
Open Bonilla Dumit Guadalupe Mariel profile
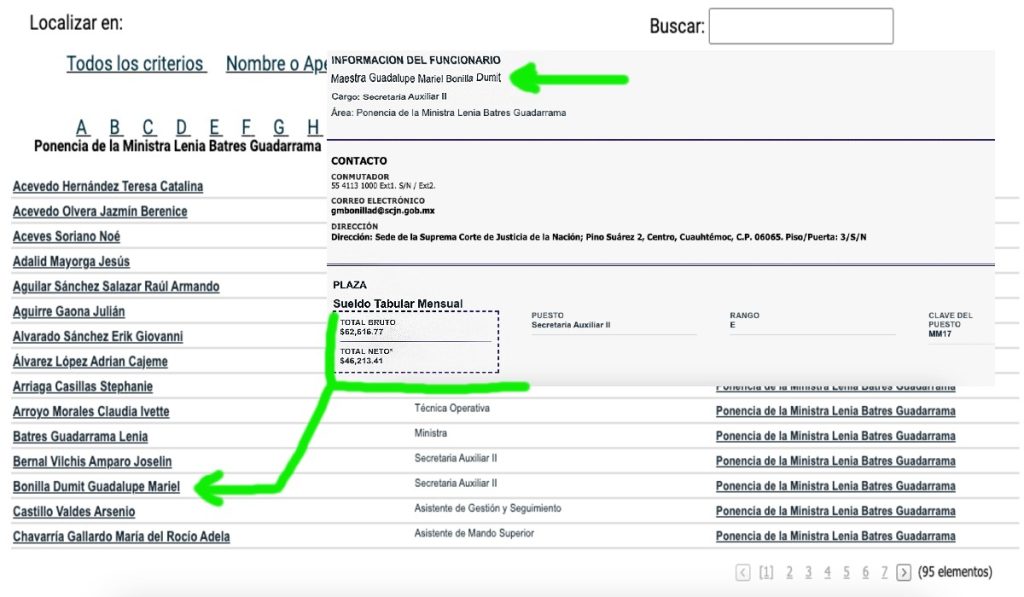tap(96, 487)
